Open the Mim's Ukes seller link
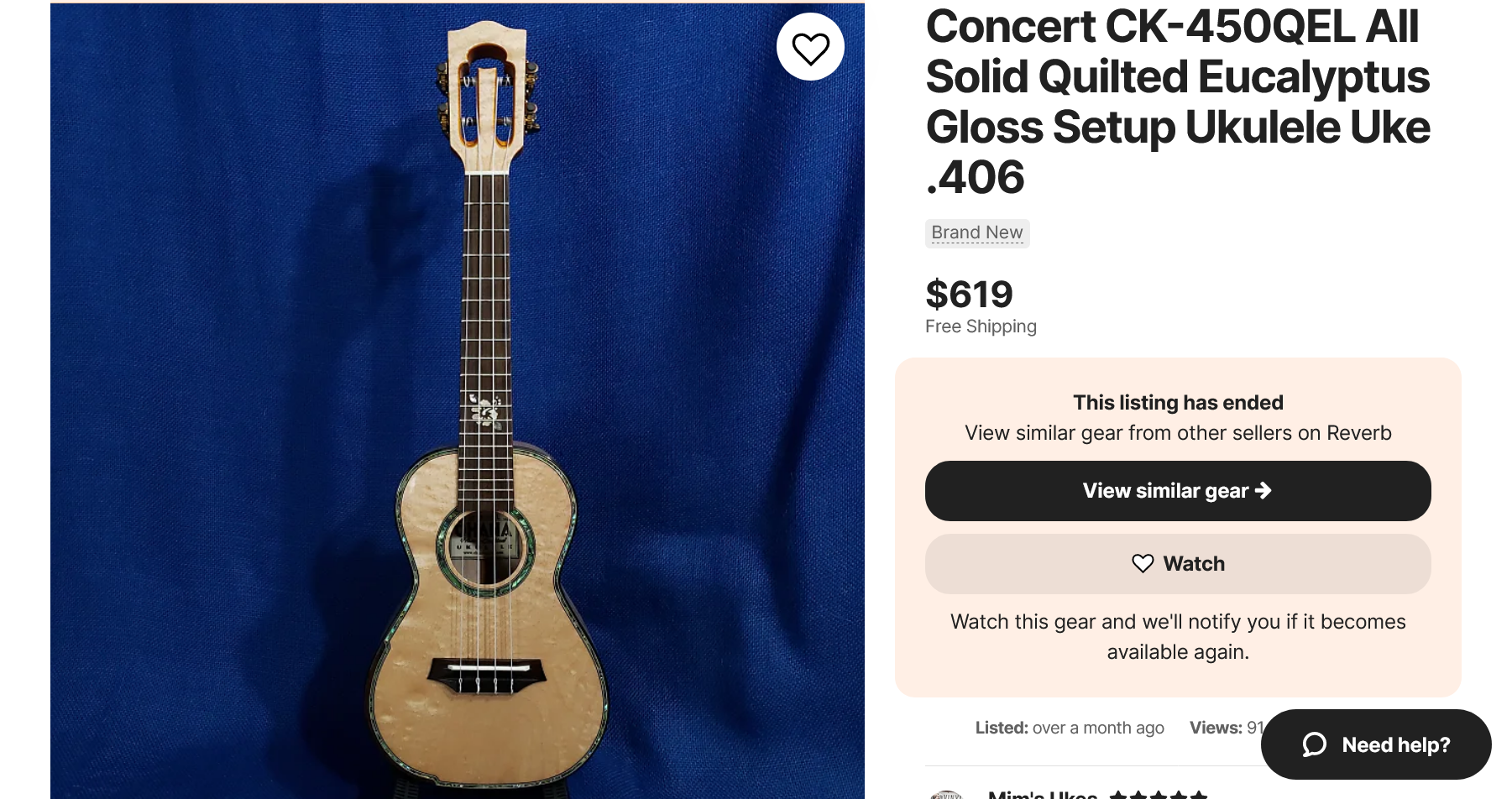This screenshot has width=1512, height=799. [1042, 794]
